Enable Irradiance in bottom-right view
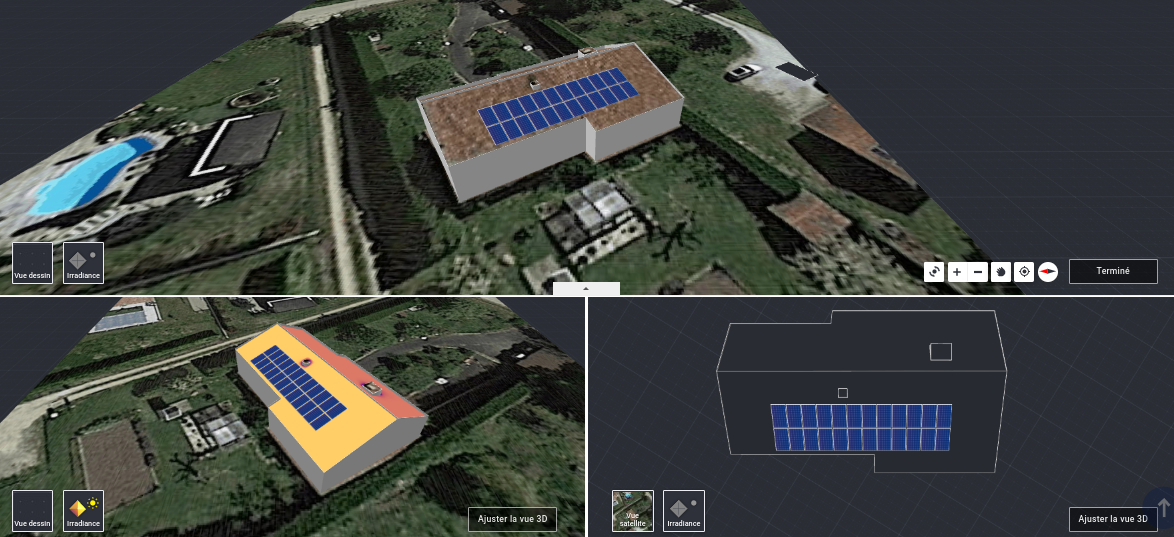The height and width of the screenshot is (537, 1174). click(x=684, y=510)
